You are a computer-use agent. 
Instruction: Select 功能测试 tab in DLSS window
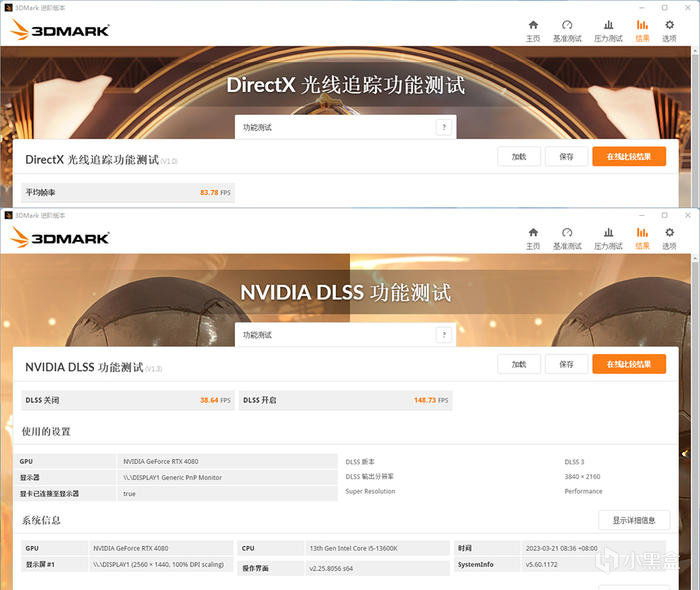pos(346,335)
